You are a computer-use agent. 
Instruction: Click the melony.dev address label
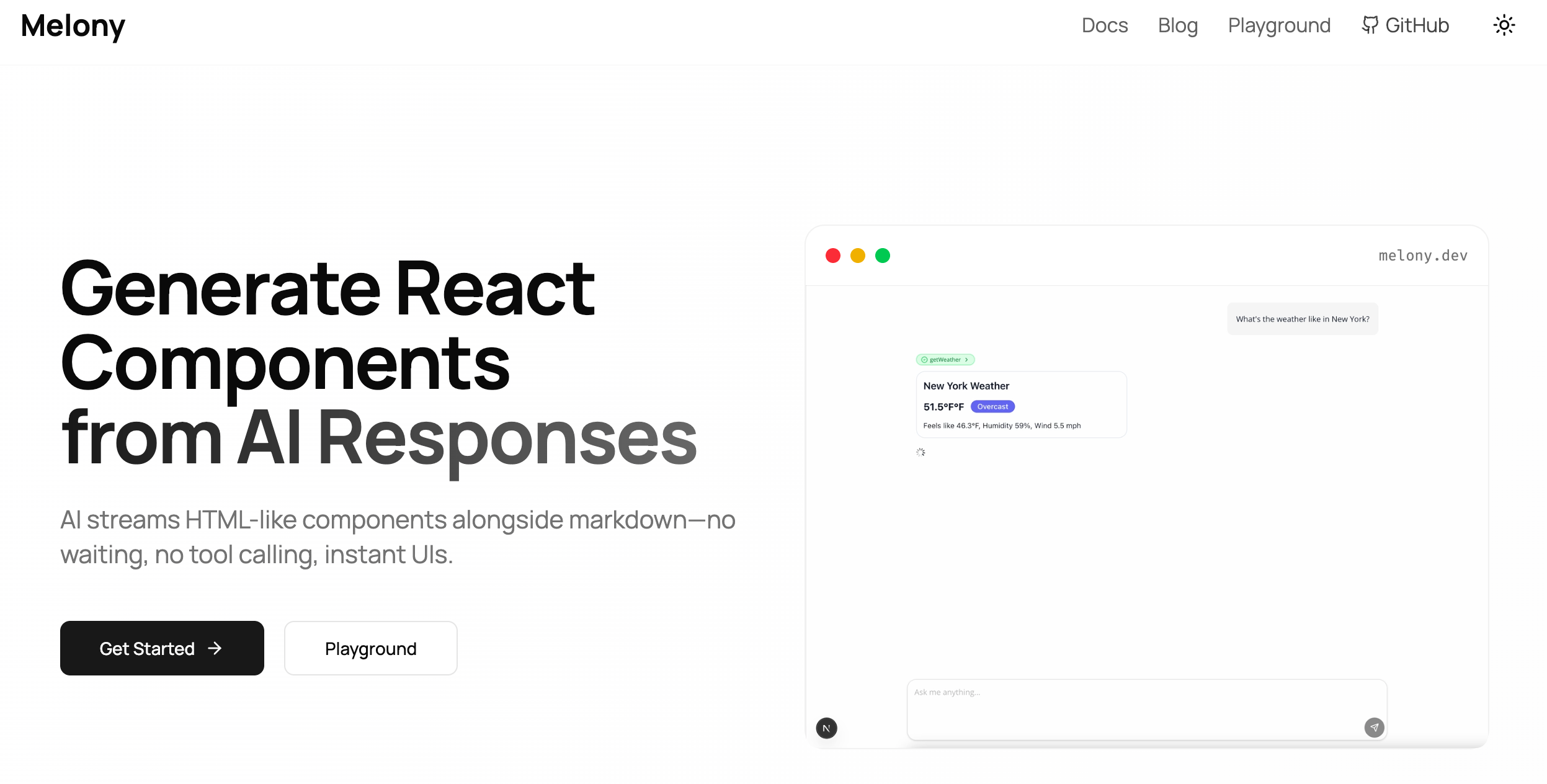pyautogui.click(x=1422, y=256)
